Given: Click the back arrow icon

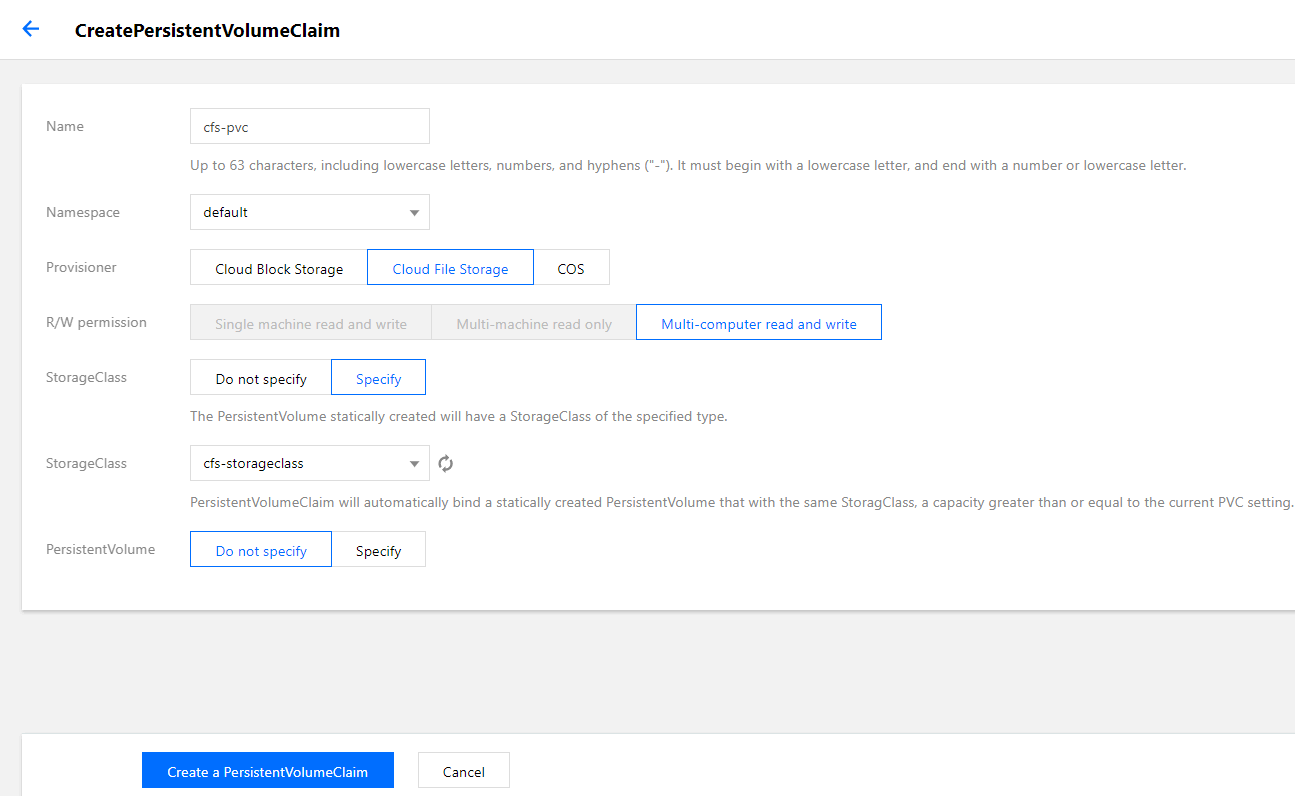Looking at the screenshot, I should (x=31, y=29).
